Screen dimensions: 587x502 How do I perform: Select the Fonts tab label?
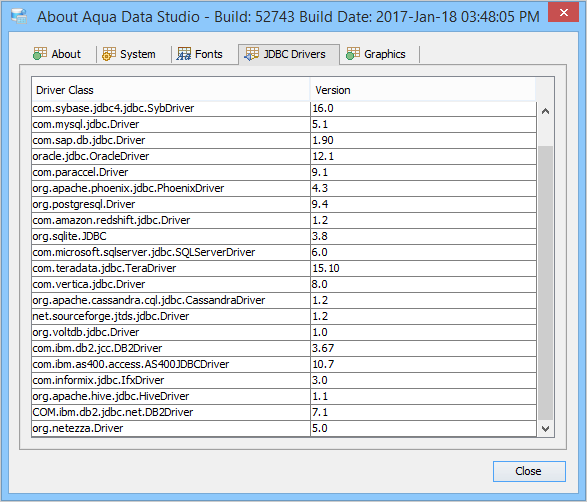[x=209, y=54]
